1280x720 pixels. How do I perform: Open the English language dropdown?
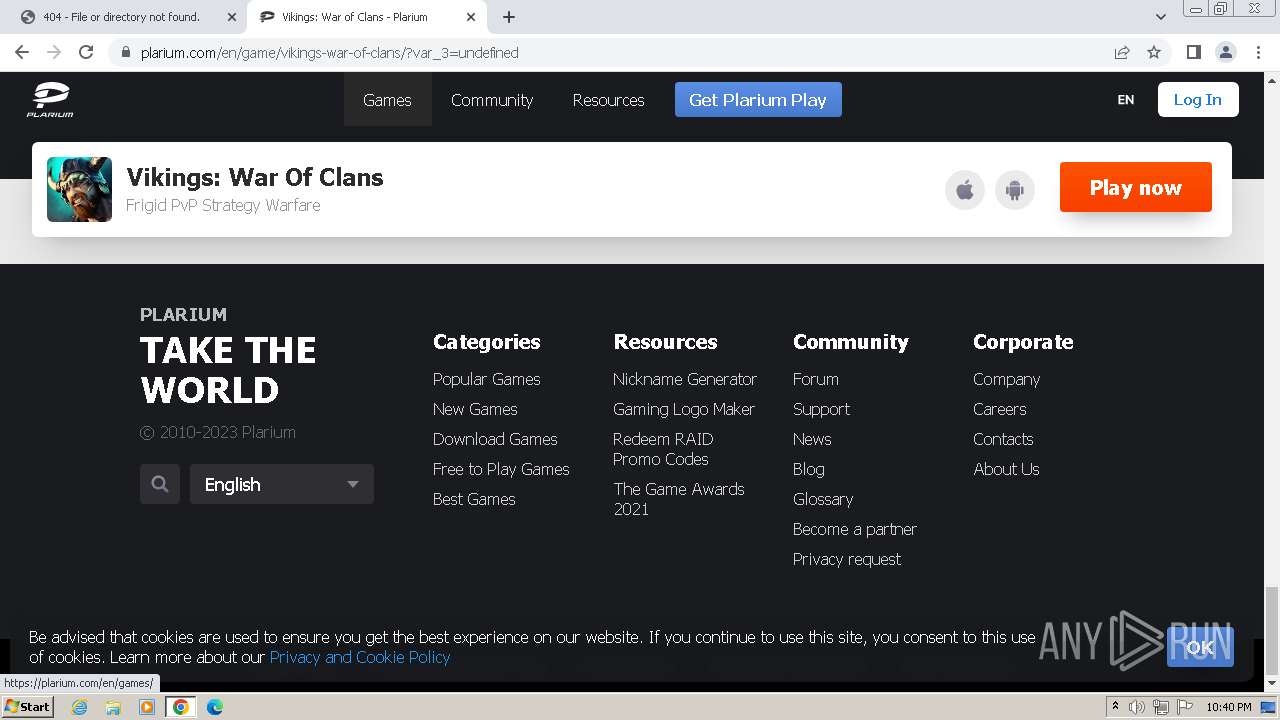pyautogui.click(x=282, y=484)
